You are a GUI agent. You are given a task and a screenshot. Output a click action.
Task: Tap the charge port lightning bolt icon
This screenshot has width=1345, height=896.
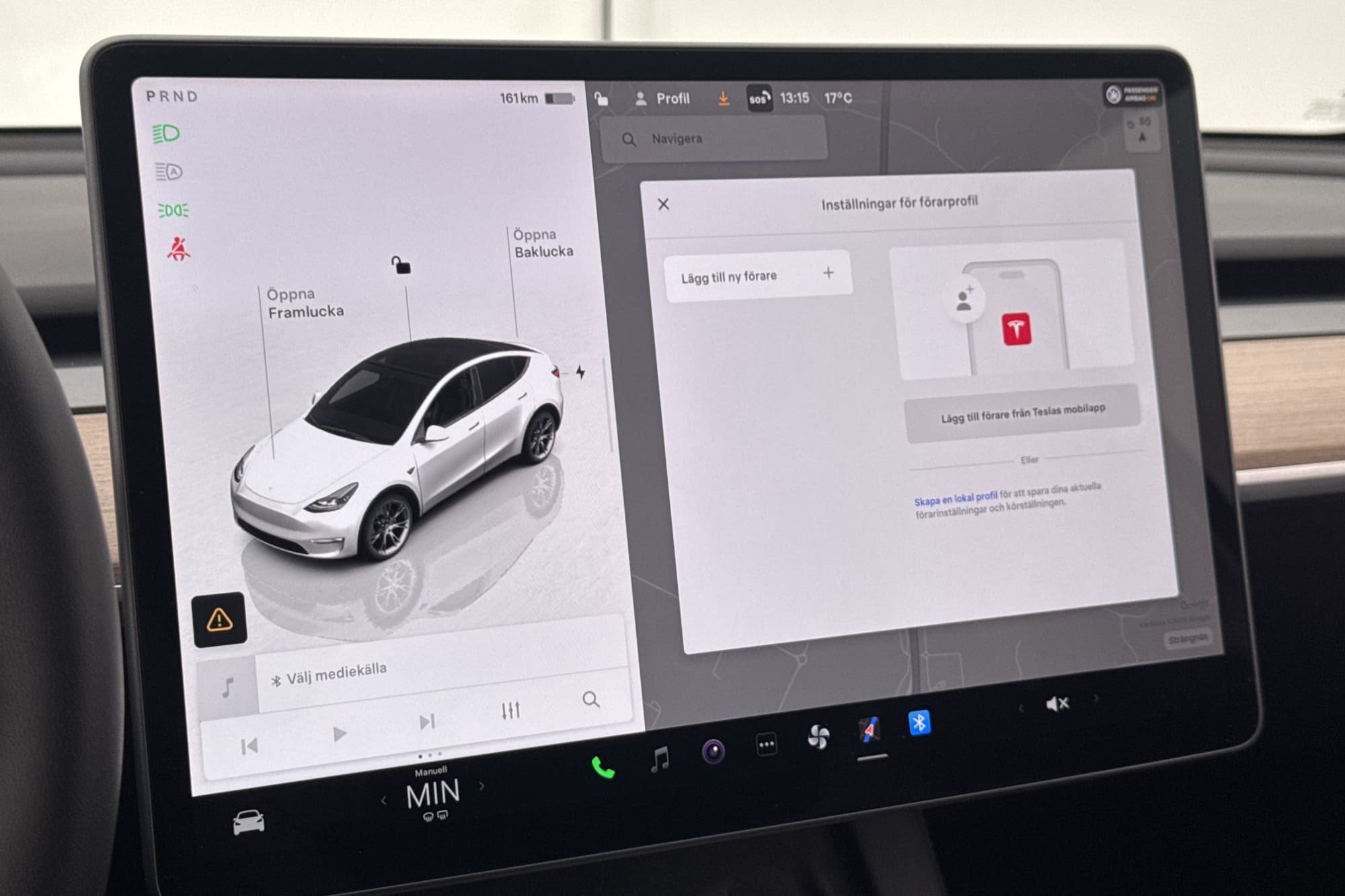point(580,372)
